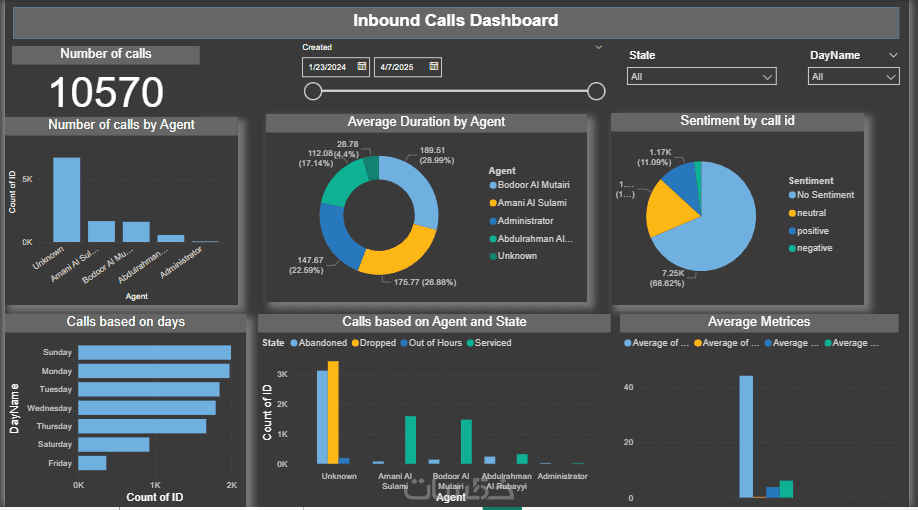
Task: Open the State filter dropdown
Action: click(x=701, y=77)
